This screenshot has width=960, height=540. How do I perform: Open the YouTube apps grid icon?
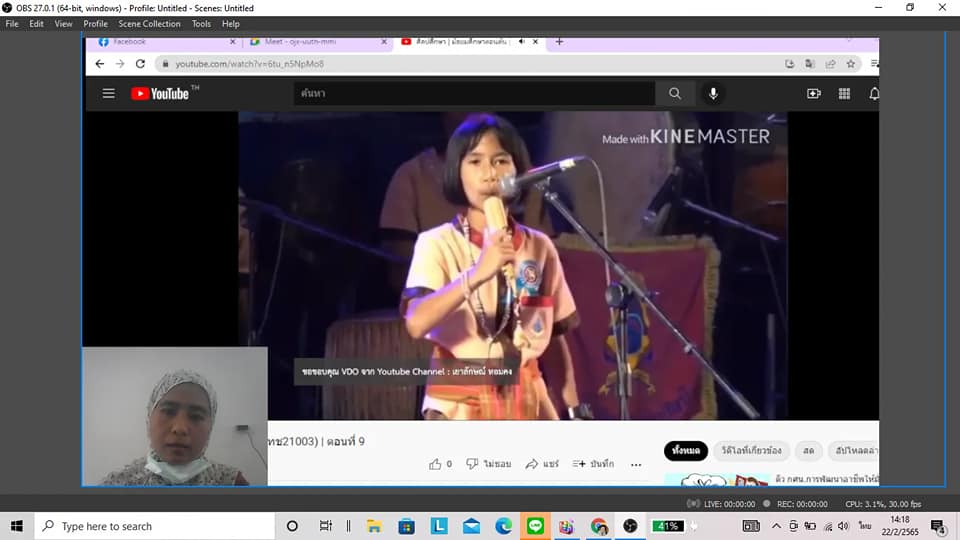pyautogui.click(x=844, y=93)
